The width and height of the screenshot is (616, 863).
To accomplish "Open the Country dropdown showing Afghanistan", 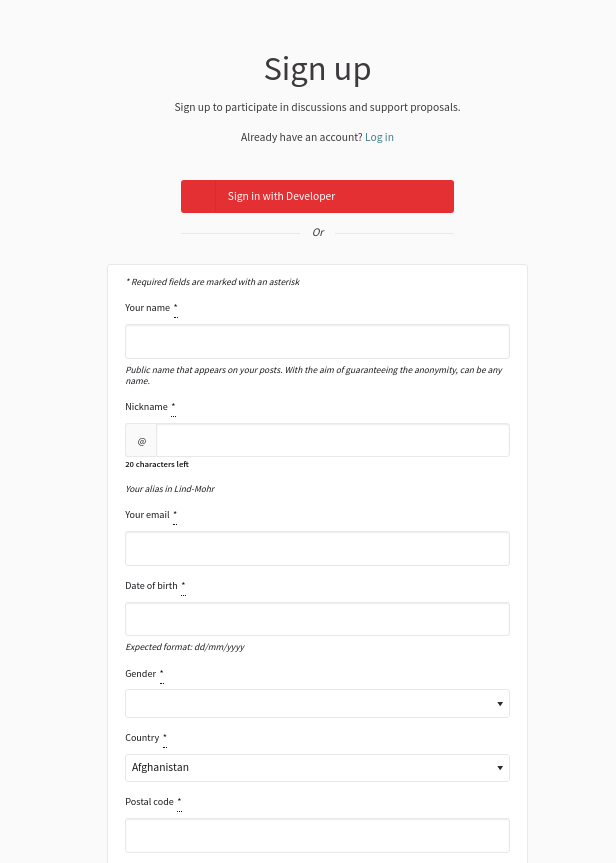I will [317, 767].
